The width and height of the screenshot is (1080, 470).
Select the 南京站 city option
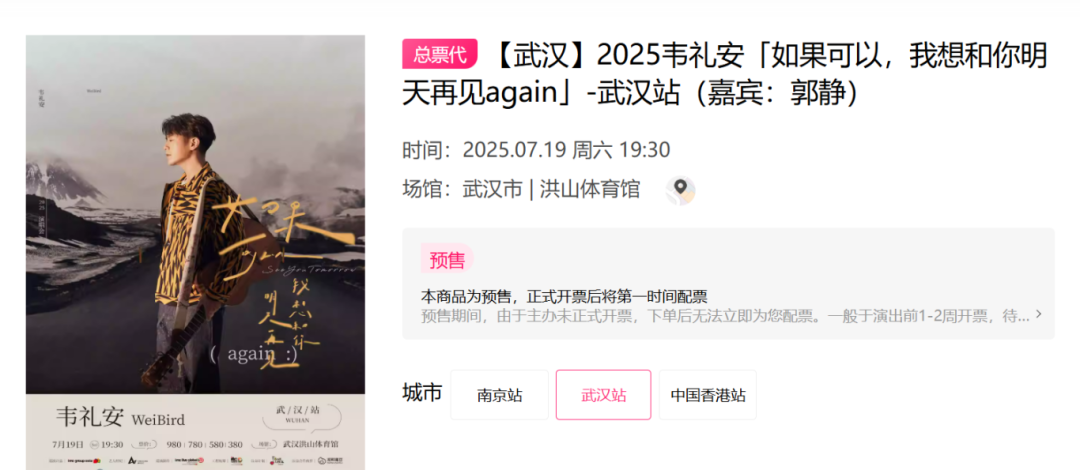tap(499, 395)
